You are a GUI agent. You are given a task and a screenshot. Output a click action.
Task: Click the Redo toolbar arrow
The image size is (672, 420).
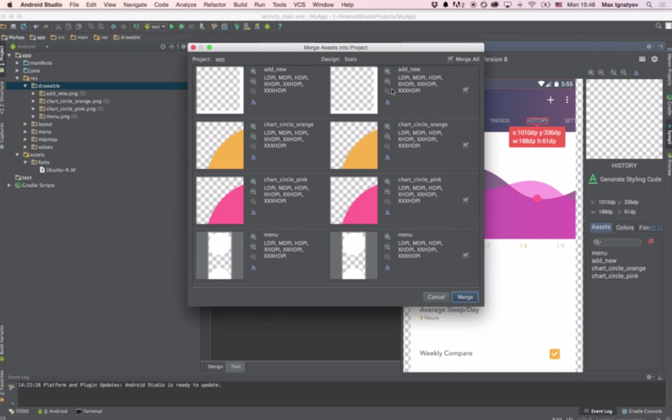(x=45, y=27)
